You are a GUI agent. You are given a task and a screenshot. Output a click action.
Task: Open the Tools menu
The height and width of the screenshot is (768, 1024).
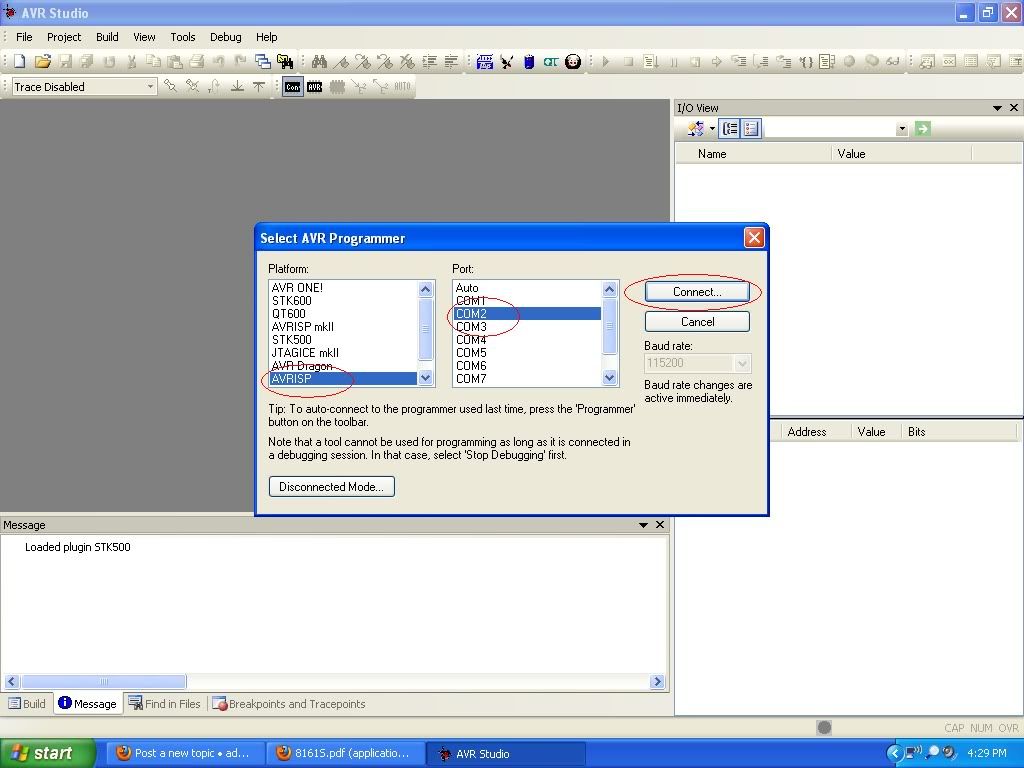pyautogui.click(x=183, y=37)
